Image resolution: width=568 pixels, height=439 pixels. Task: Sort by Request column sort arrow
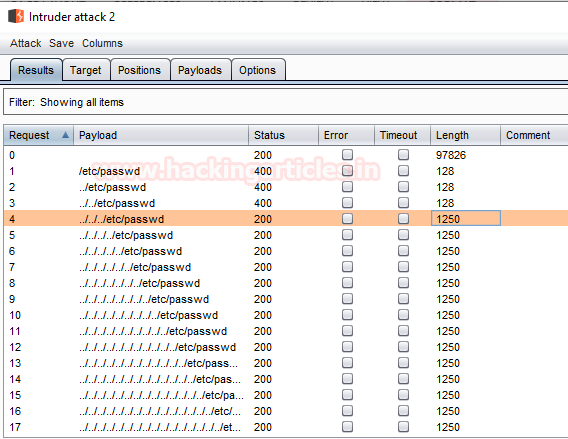(65, 135)
